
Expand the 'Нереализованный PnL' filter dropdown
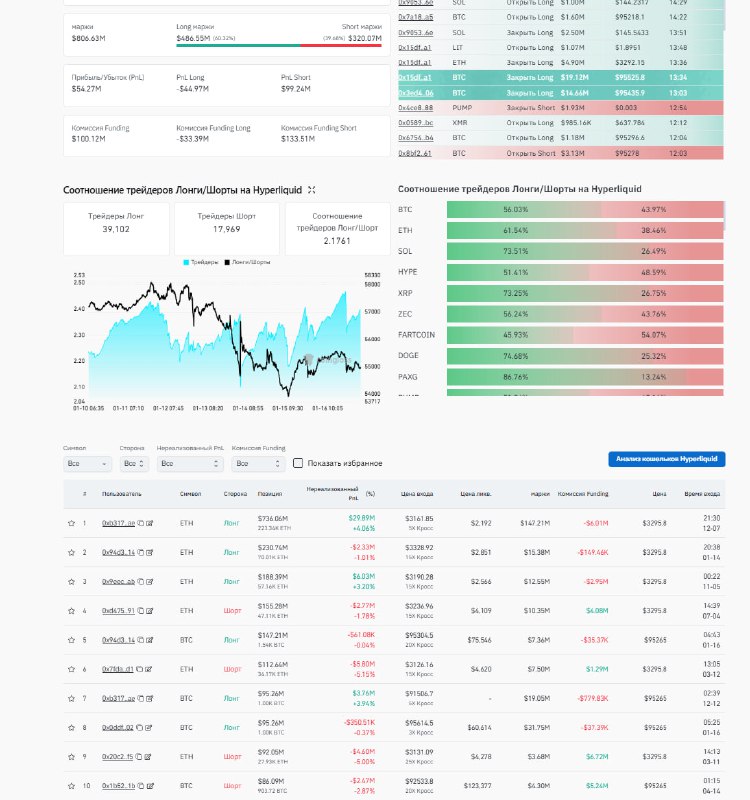[x=191, y=464]
